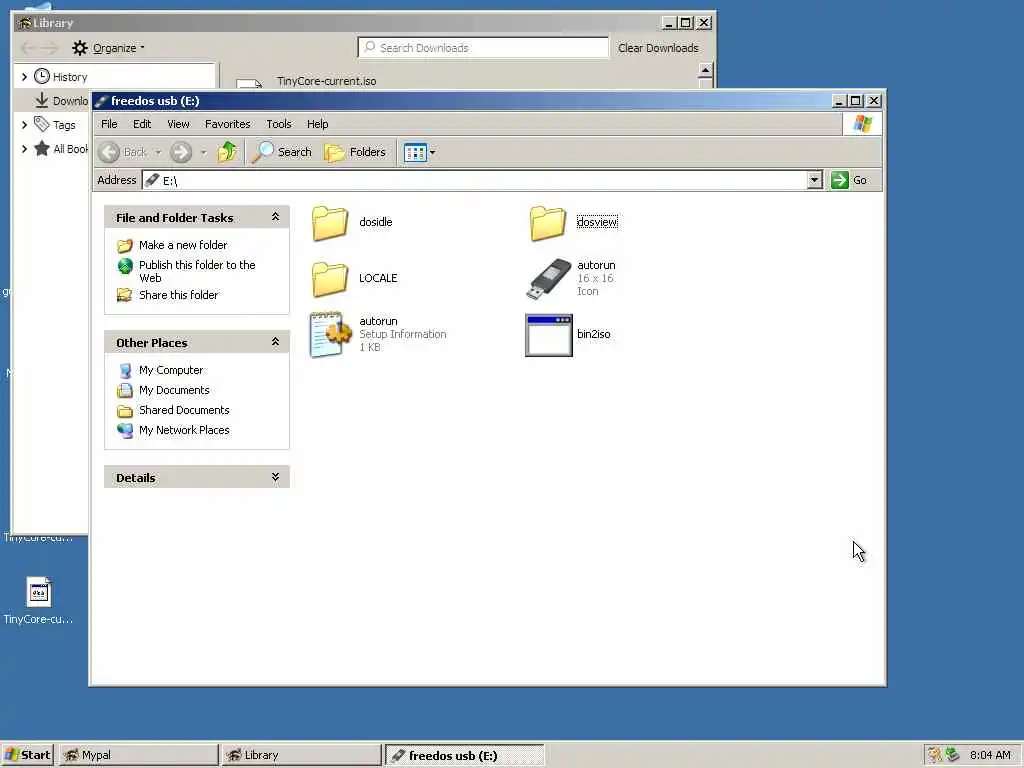Collapse the Other Places panel

[x=275, y=342]
